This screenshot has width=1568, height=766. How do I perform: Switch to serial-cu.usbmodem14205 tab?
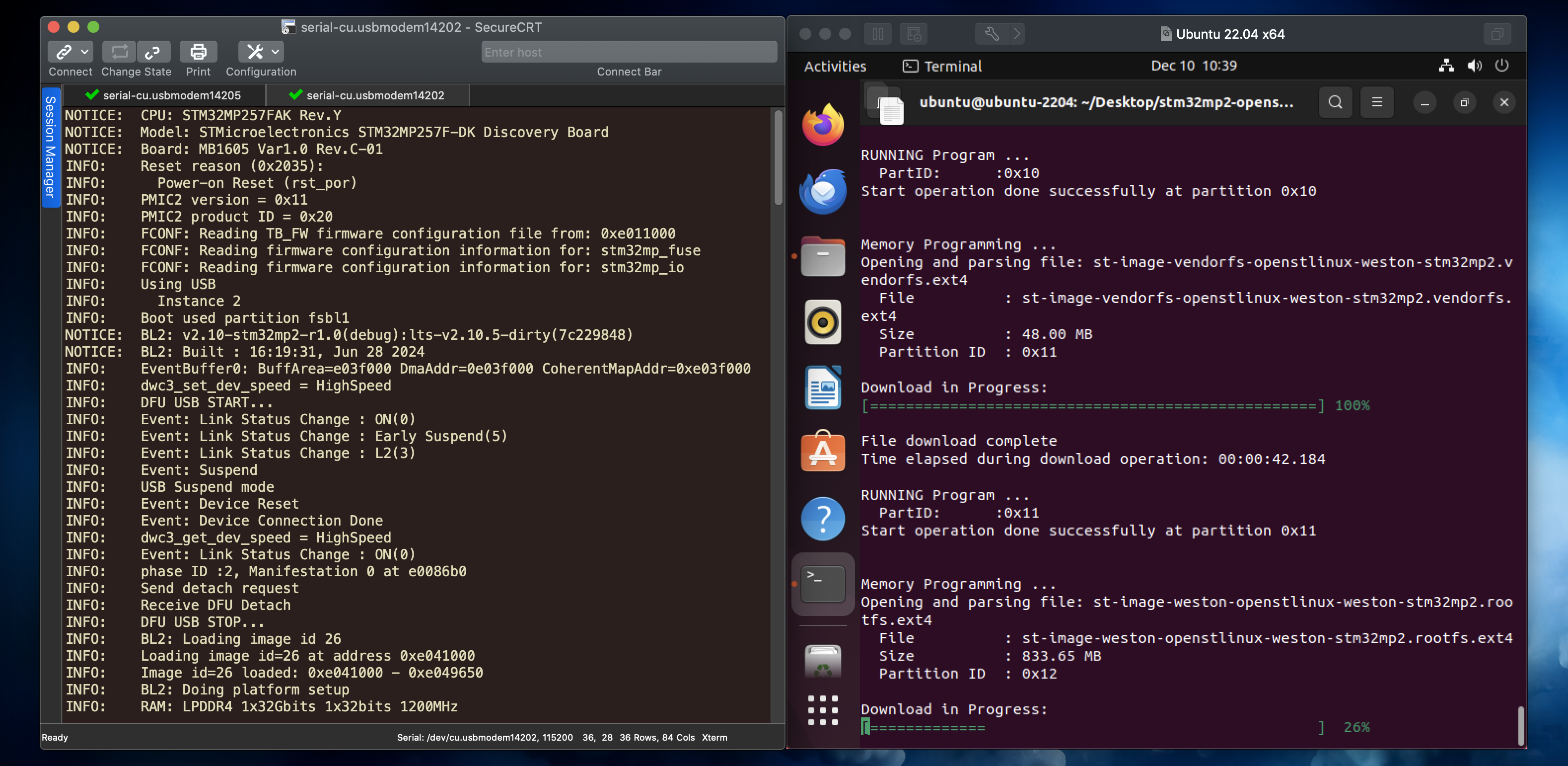(164, 95)
